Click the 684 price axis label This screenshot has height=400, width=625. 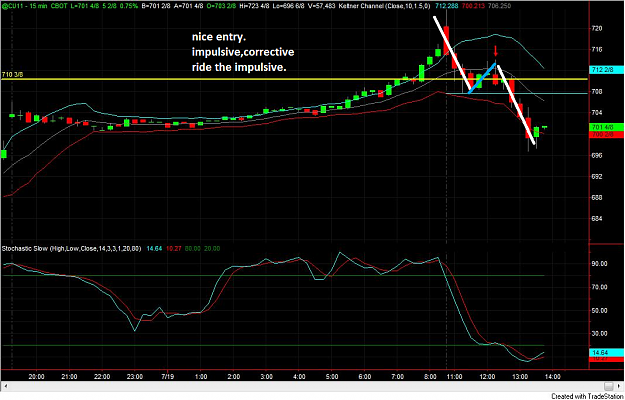click(597, 219)
